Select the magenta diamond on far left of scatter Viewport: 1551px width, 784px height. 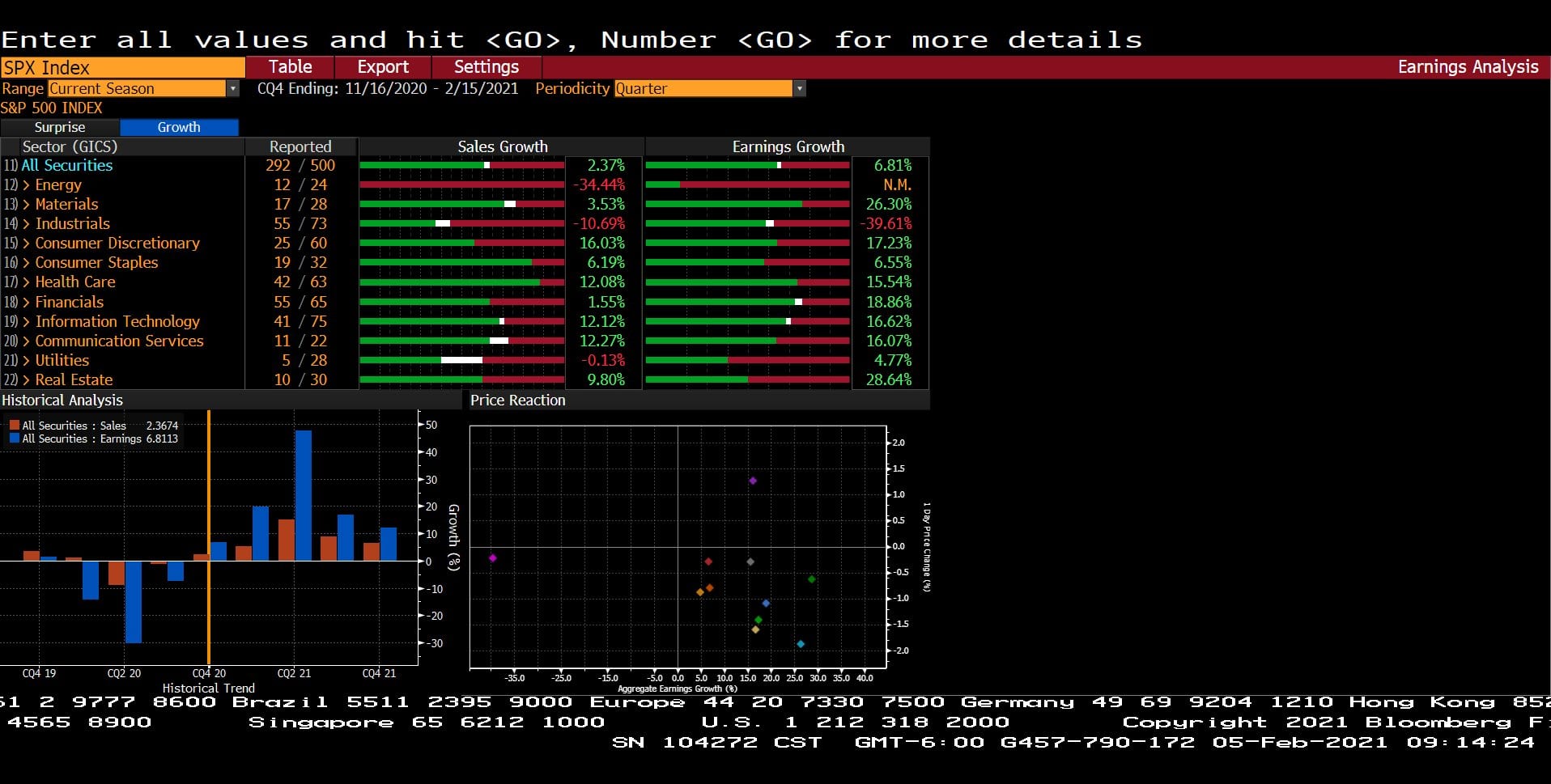click(x=493, y=558)
